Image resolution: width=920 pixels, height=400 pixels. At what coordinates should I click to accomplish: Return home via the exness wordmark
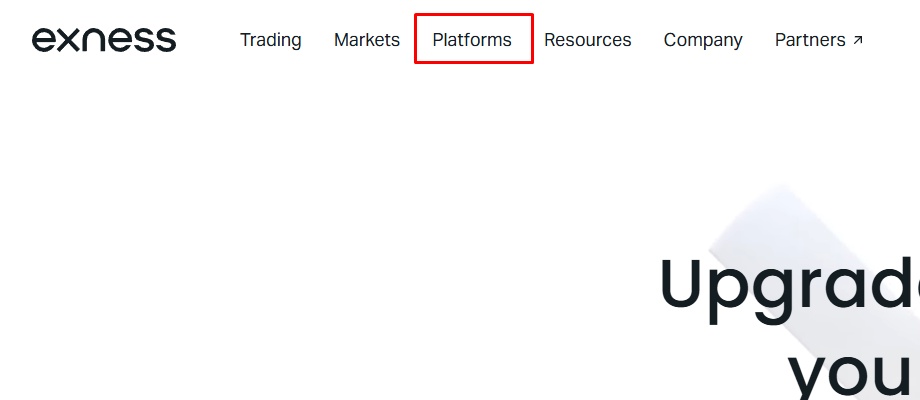point(104,40)
